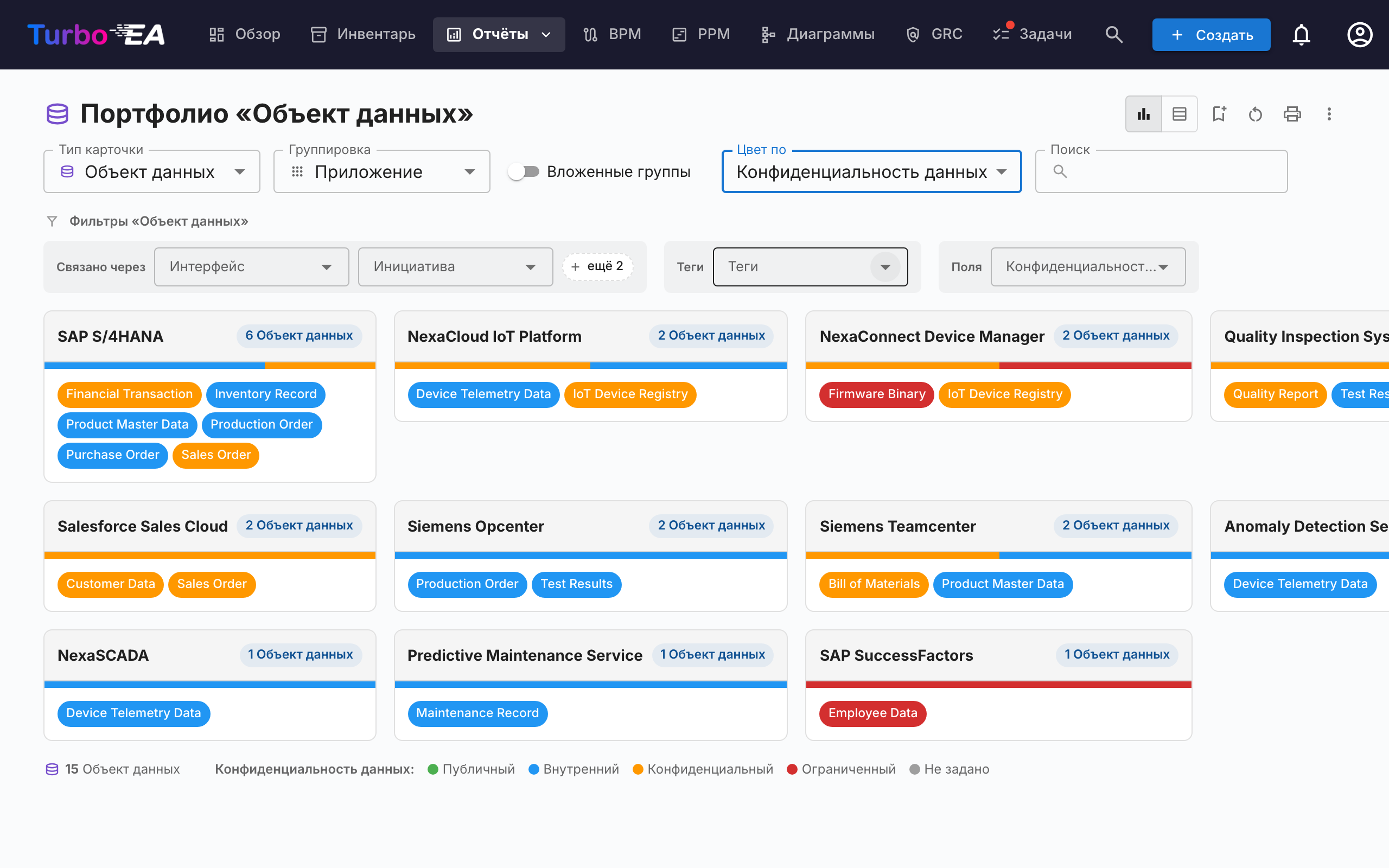Image resolution: width=1389 pixels, height=868 pixels.
Task: Click the Ограниченный red legend dot
Action: (x=792, y=769)
